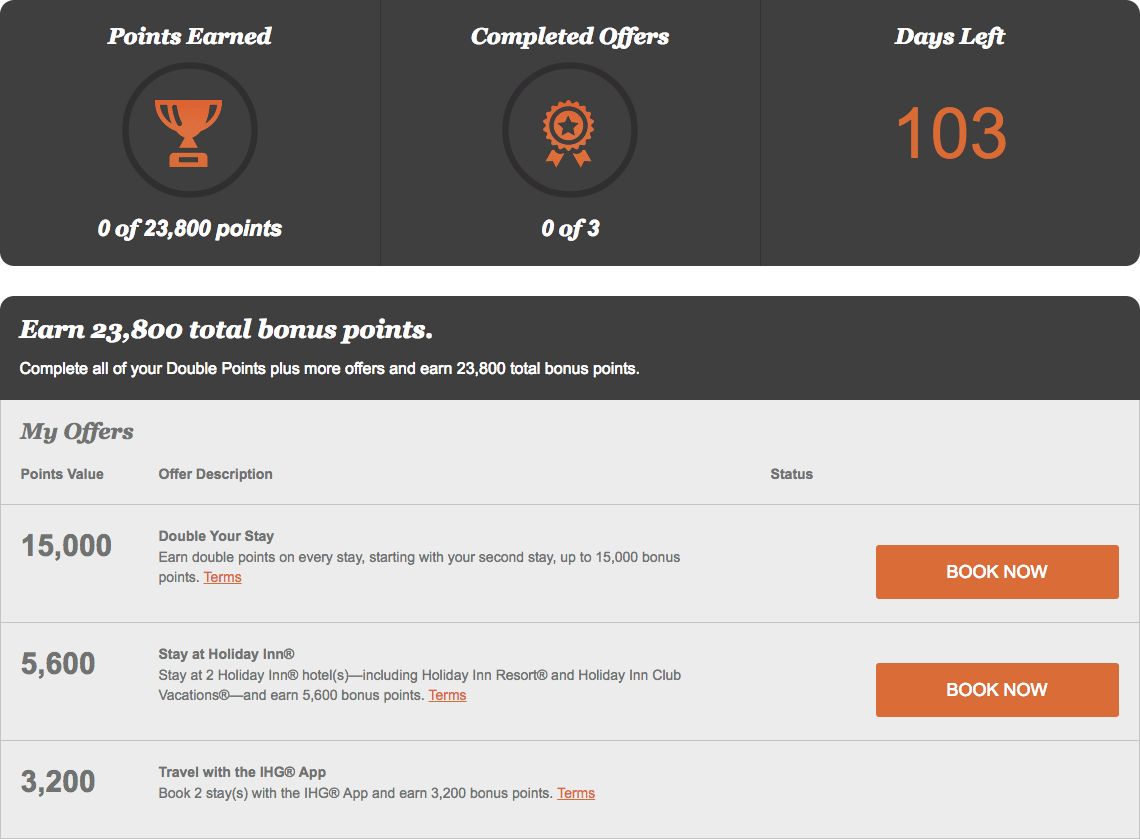This screenshot has width=1140, height=840.
Task: Click Book Now for Double Your Stay
Action: click(997, 572)
